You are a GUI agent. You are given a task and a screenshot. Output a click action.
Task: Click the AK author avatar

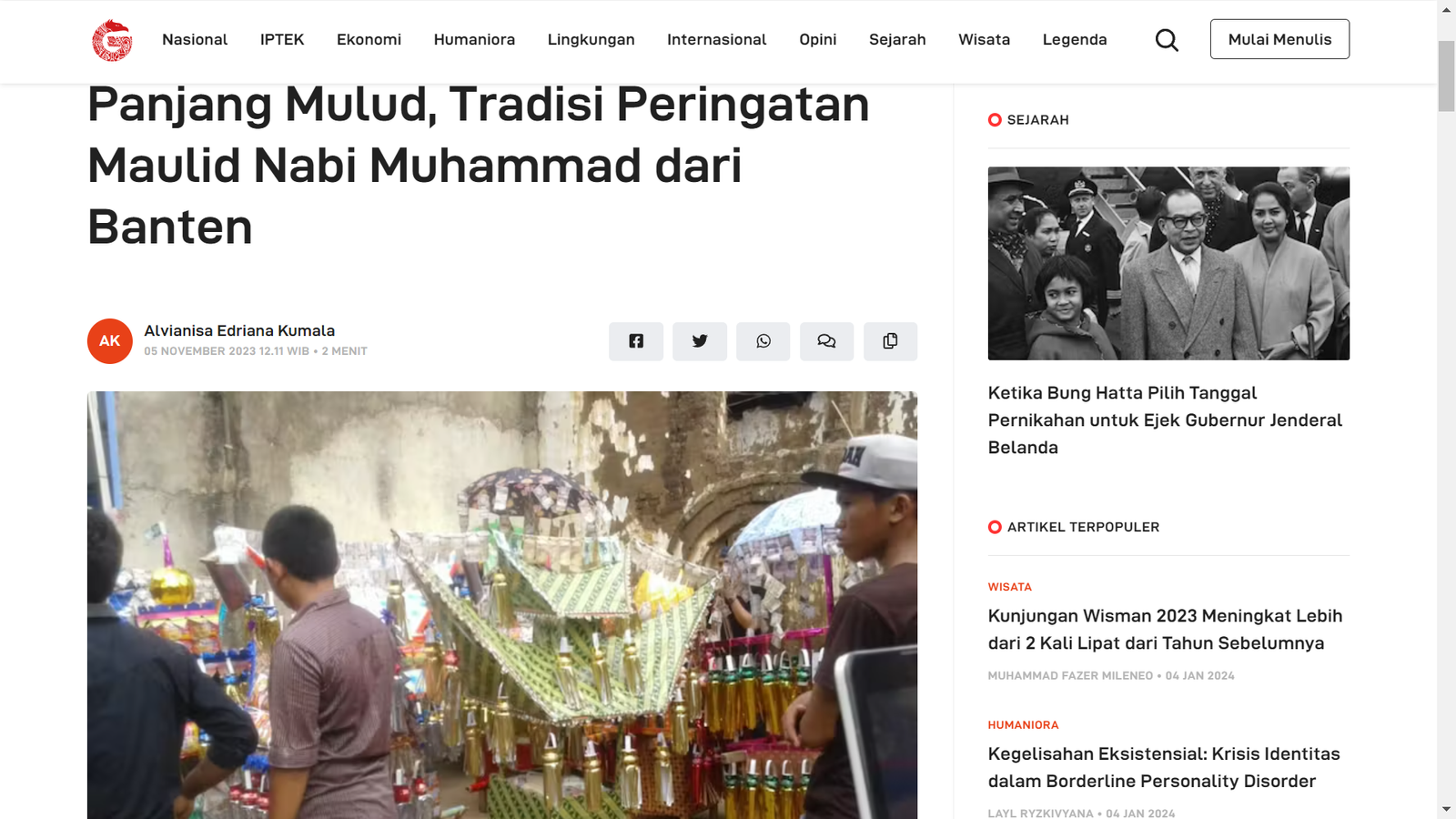[x=110, y=341]
